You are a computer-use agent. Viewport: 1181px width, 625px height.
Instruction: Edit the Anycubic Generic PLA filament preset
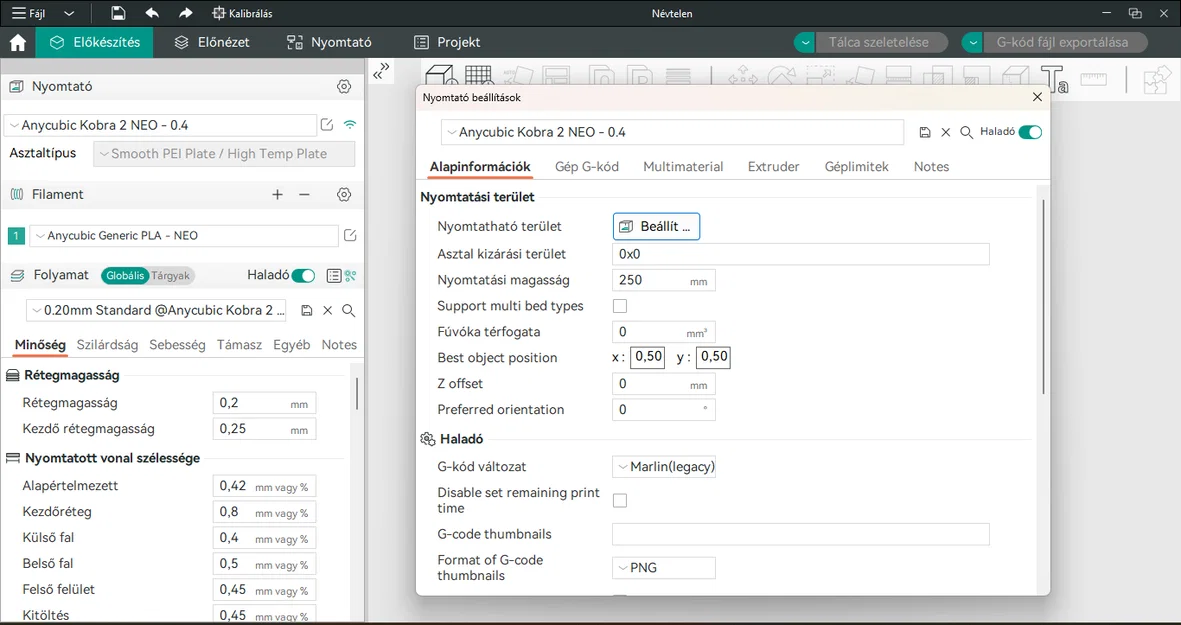350,236
